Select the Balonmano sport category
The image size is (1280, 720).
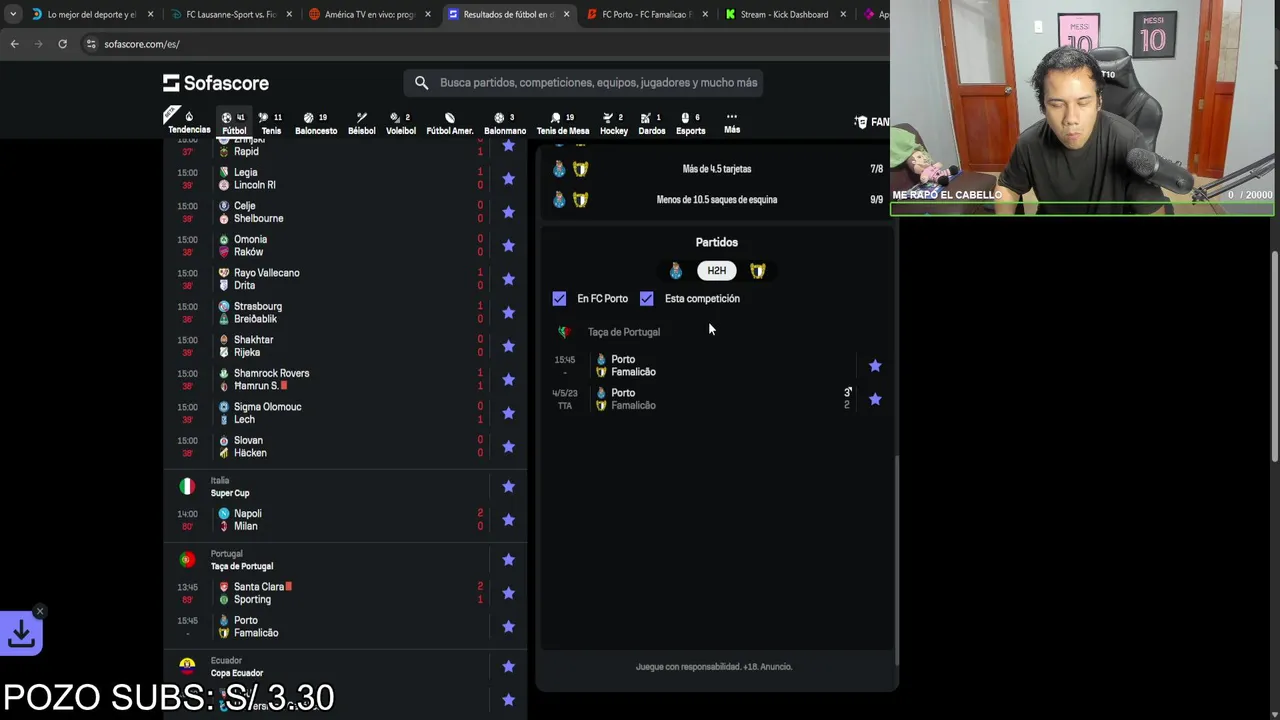click(505, 122)
